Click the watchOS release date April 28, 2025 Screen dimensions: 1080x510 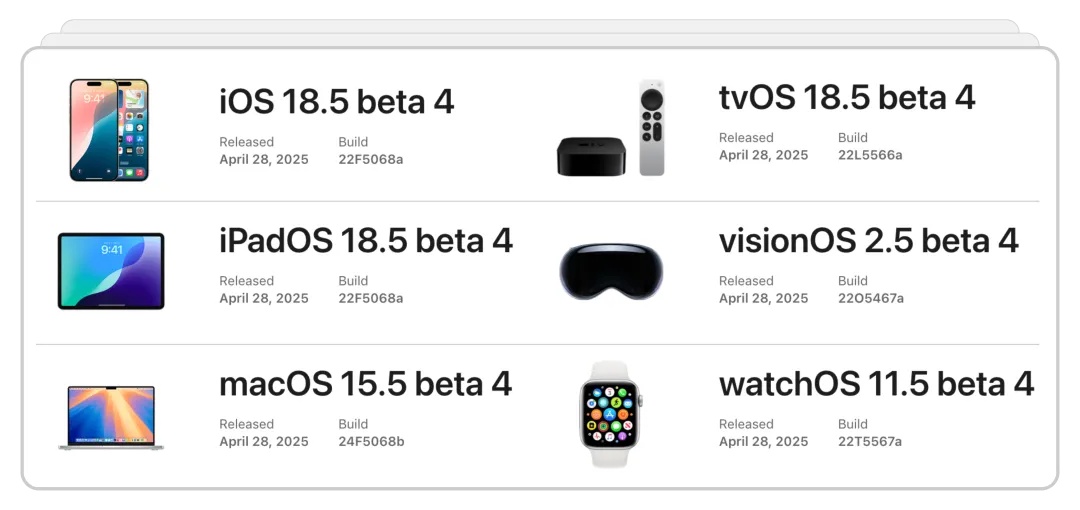(763, 441)
